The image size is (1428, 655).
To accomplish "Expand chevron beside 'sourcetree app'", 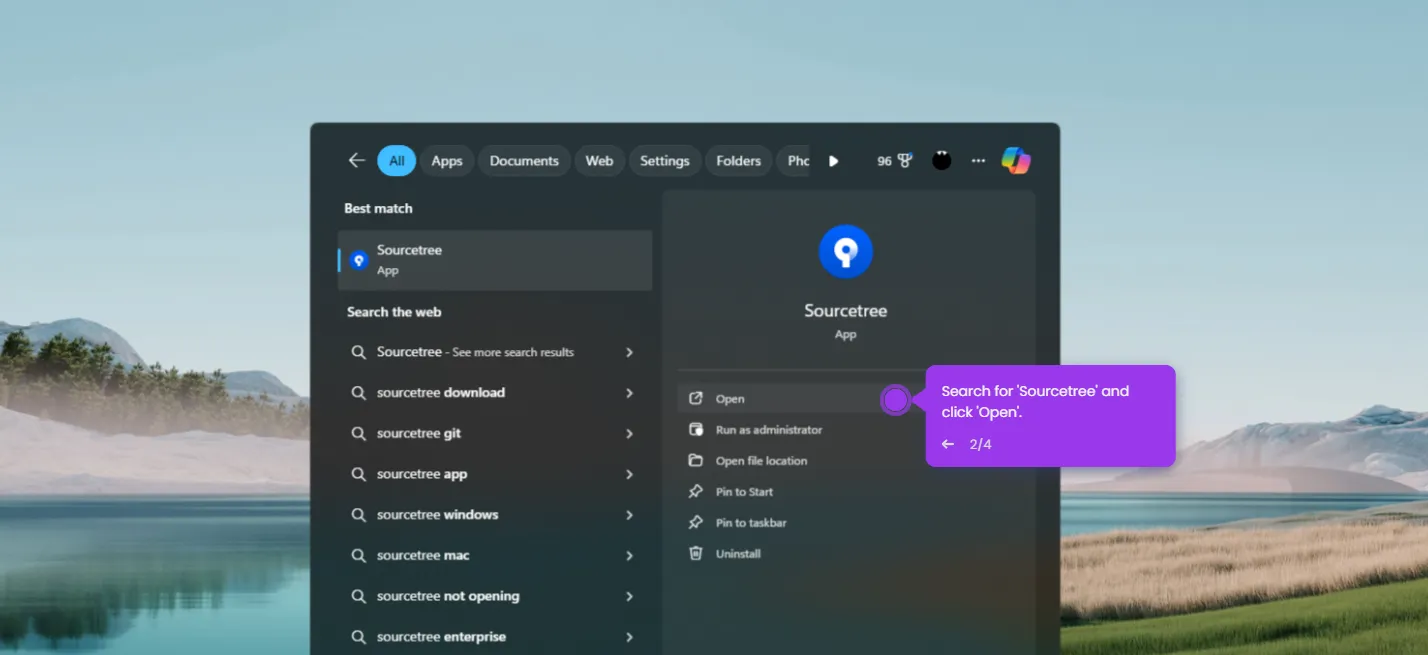I will (629, 474).
